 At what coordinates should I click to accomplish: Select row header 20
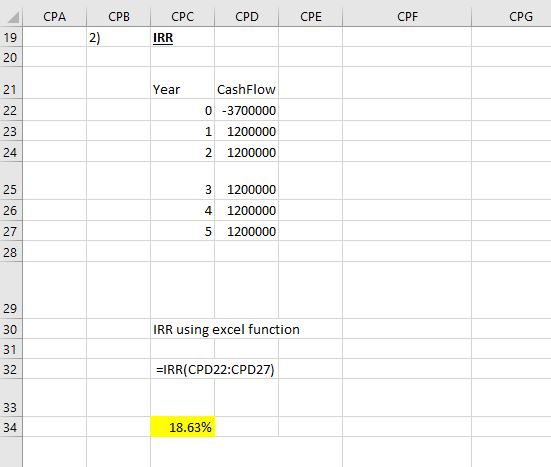point(11,57)
